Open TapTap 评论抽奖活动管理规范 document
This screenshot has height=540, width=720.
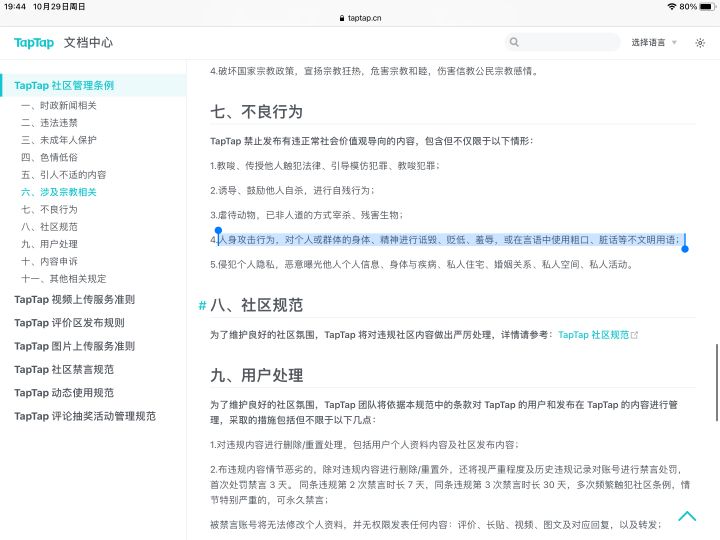85,416
